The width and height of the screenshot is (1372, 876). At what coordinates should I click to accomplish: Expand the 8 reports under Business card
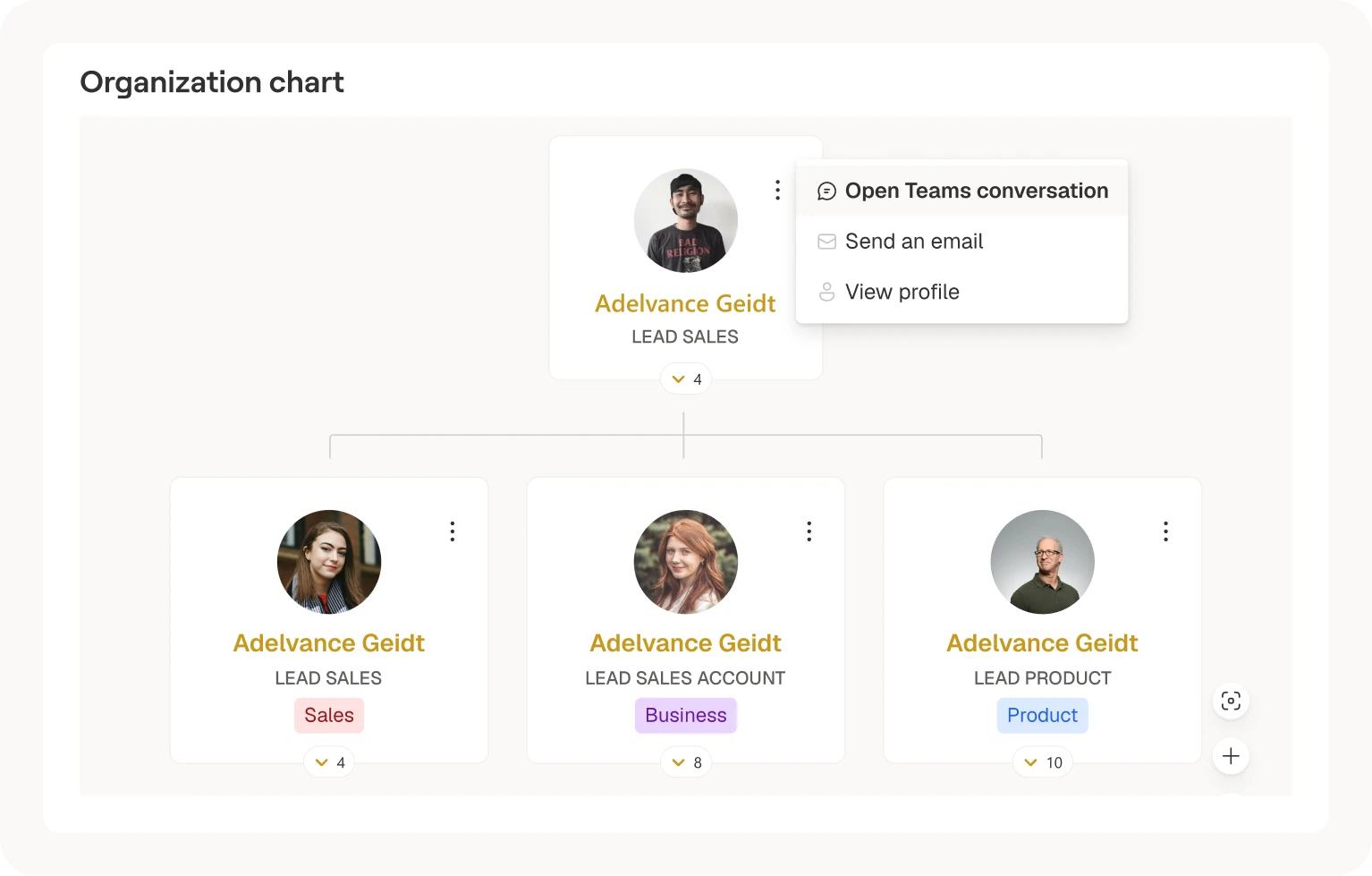click(686, 762)
